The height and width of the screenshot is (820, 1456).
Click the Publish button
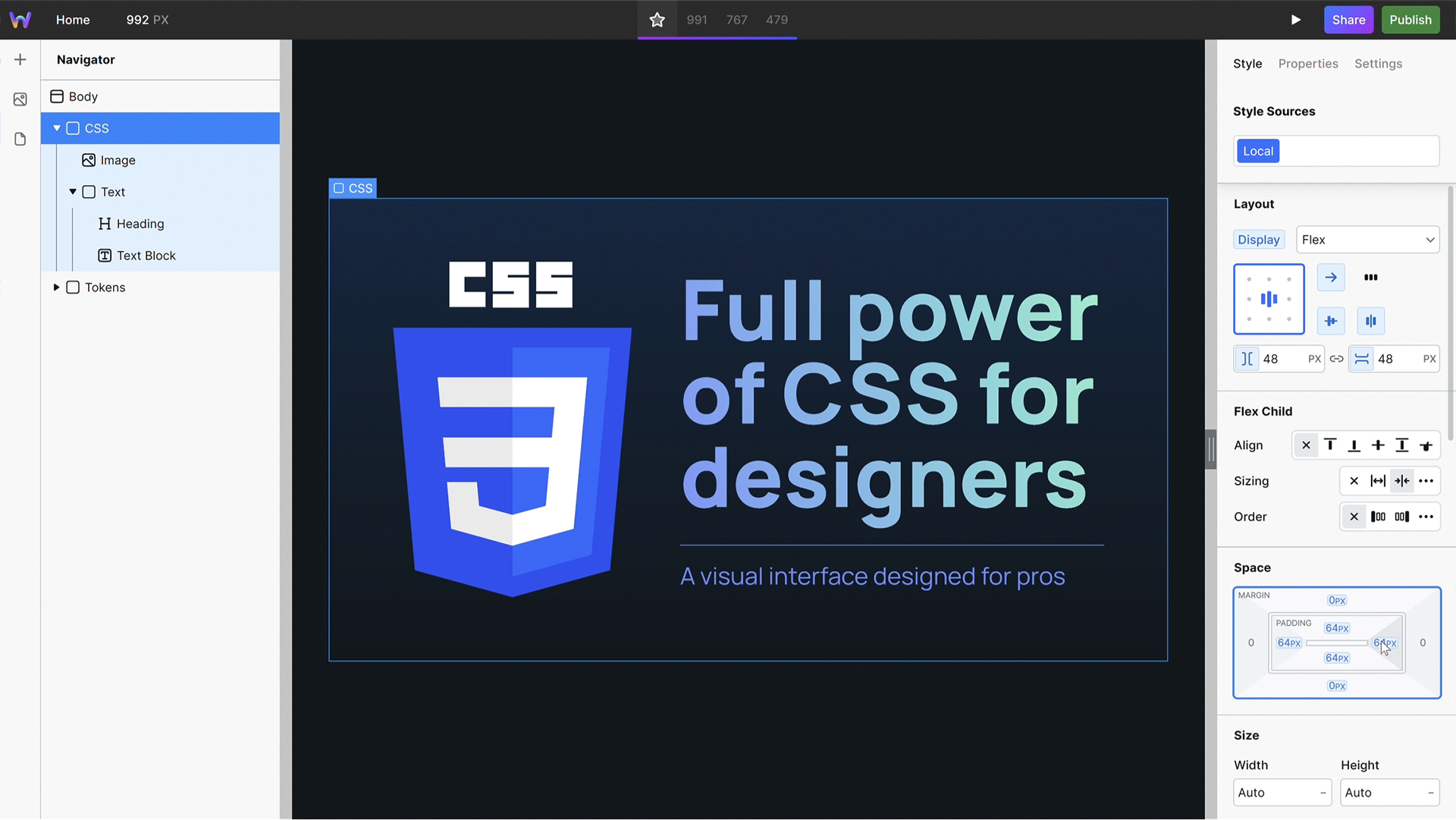[1410, 19]
